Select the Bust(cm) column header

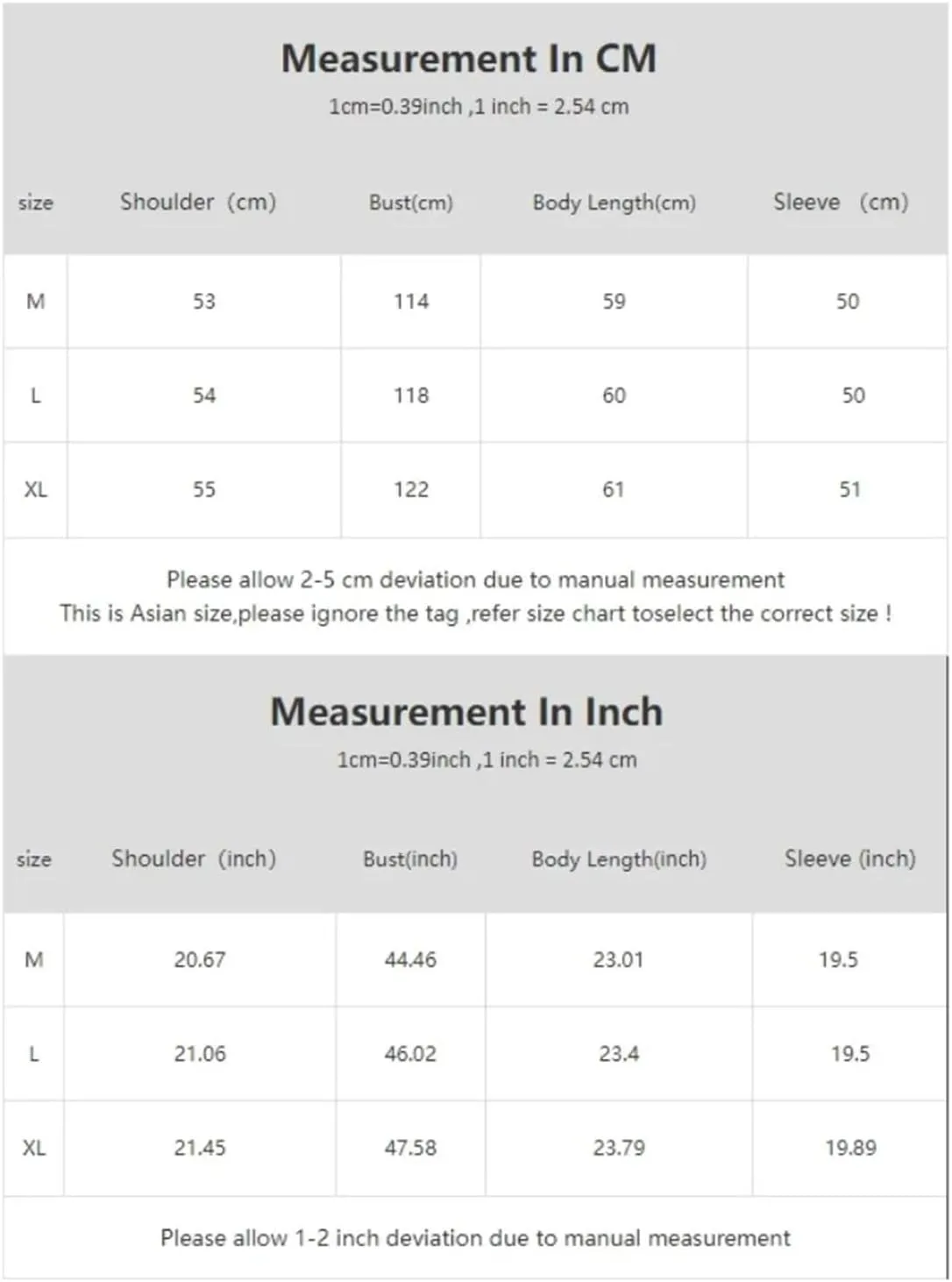[411, 203]
